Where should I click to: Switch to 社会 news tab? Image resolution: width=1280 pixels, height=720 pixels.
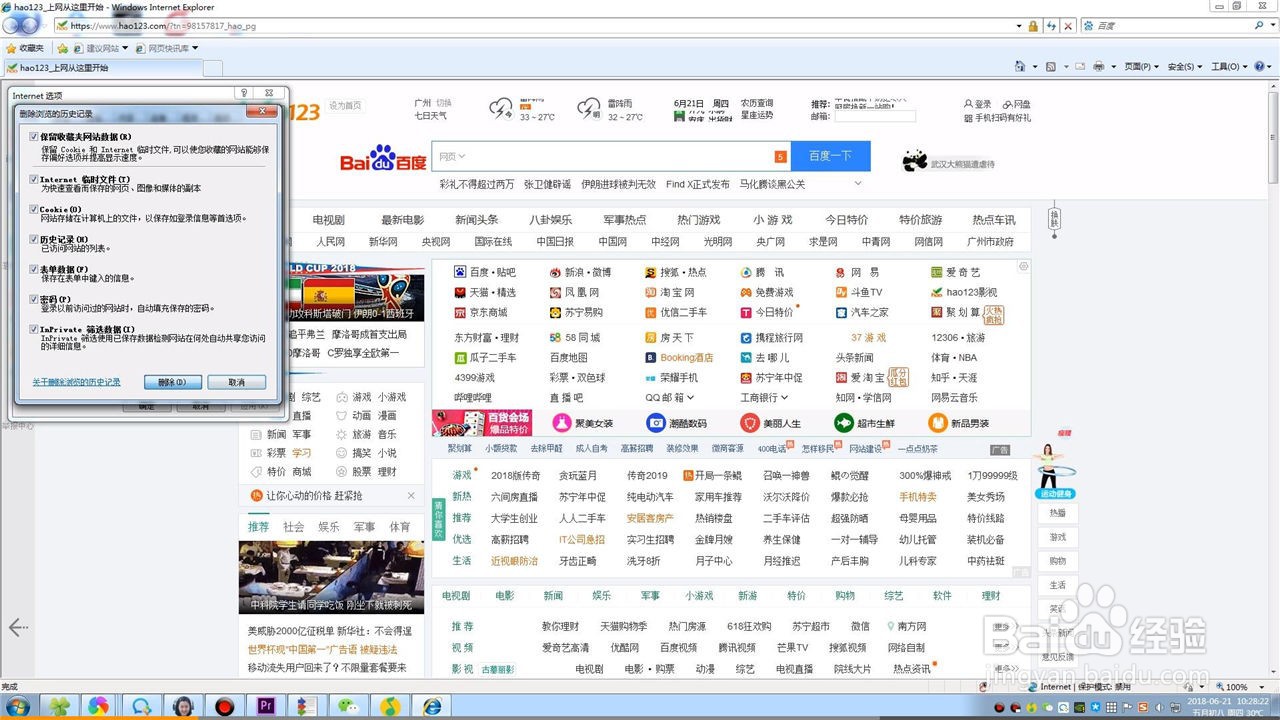(x=293, y=526)
